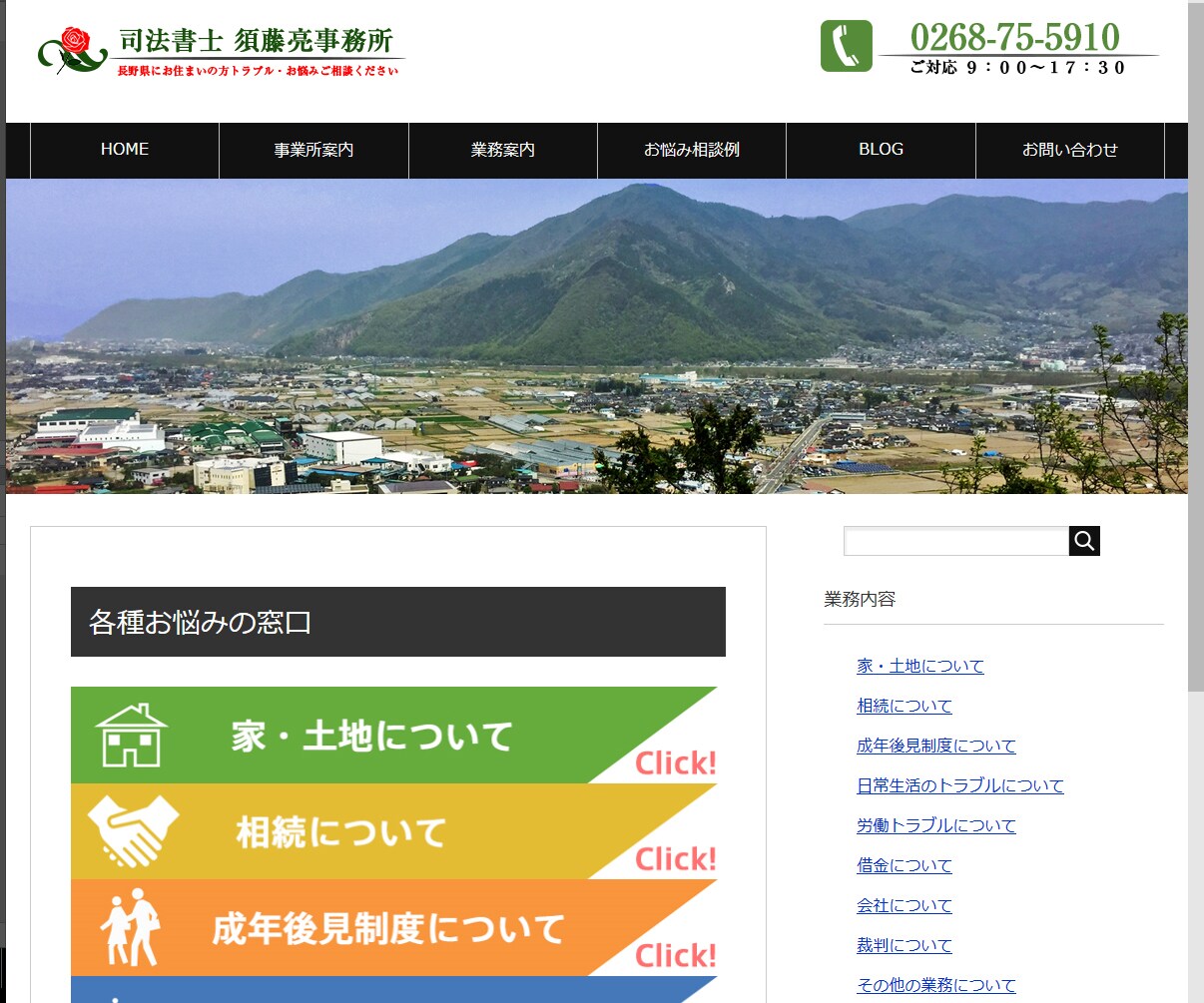Click the 司法書士 須藤亮事務所 site title
This screenshot has width=1204, height=1003.
257,40
